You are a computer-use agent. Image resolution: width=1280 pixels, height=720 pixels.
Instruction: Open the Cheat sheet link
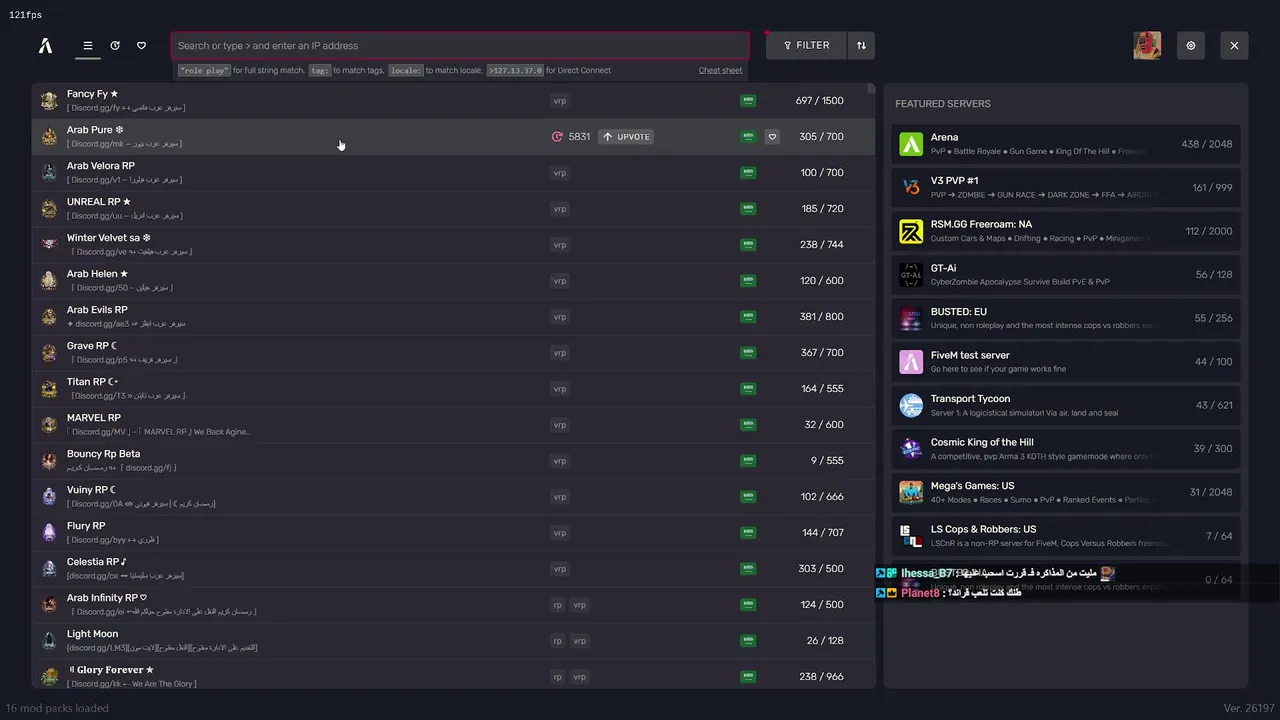tap(720, 70)
